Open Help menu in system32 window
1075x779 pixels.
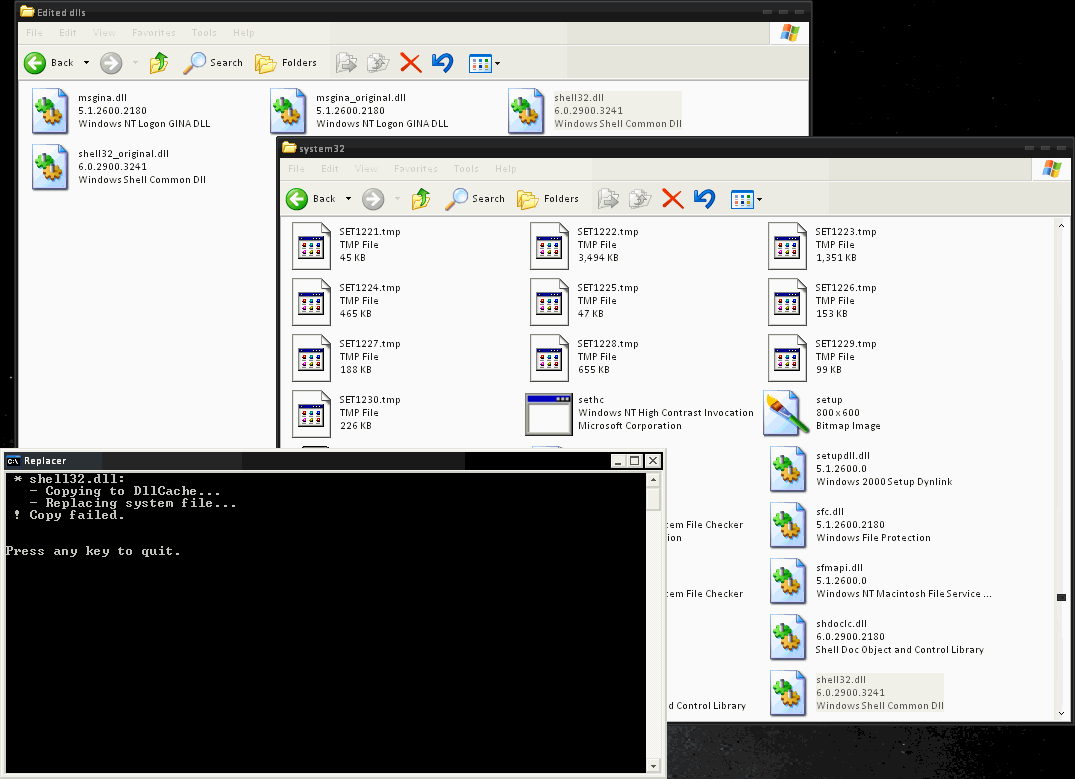pyautogui.click(x=505, y=169)
